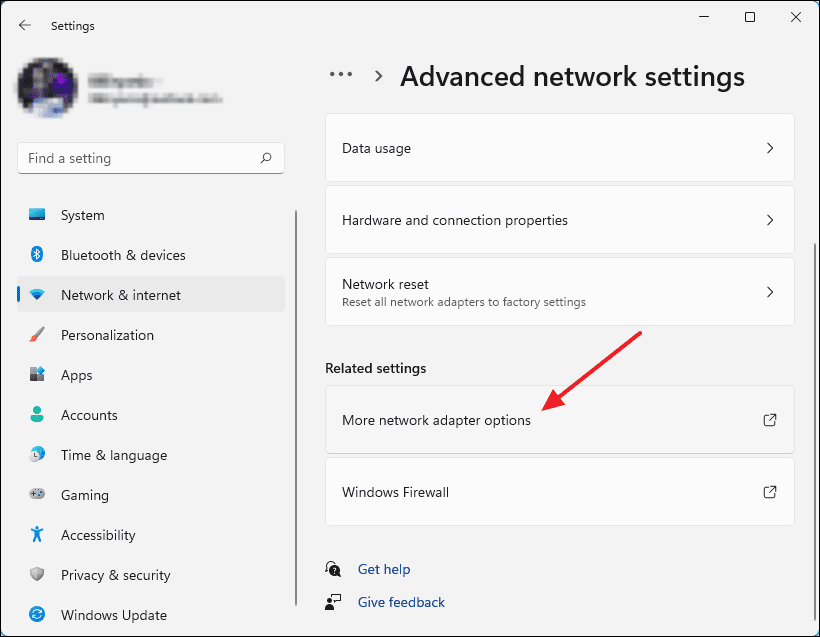820x637 pixels.
Task: Select Network & internet category
Action: [151, 294]
